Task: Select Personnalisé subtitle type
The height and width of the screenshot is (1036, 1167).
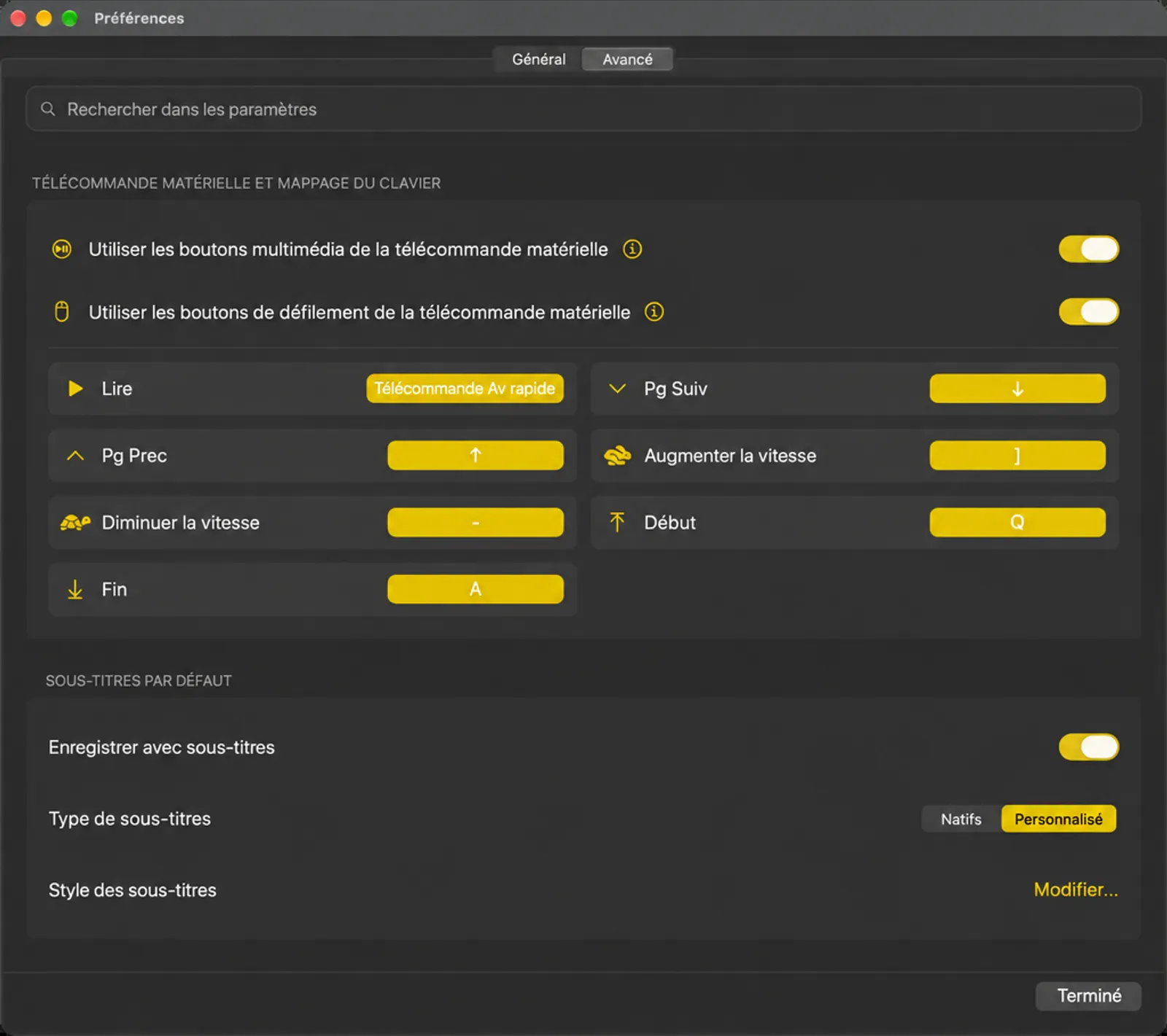Action: (1058, 819)
